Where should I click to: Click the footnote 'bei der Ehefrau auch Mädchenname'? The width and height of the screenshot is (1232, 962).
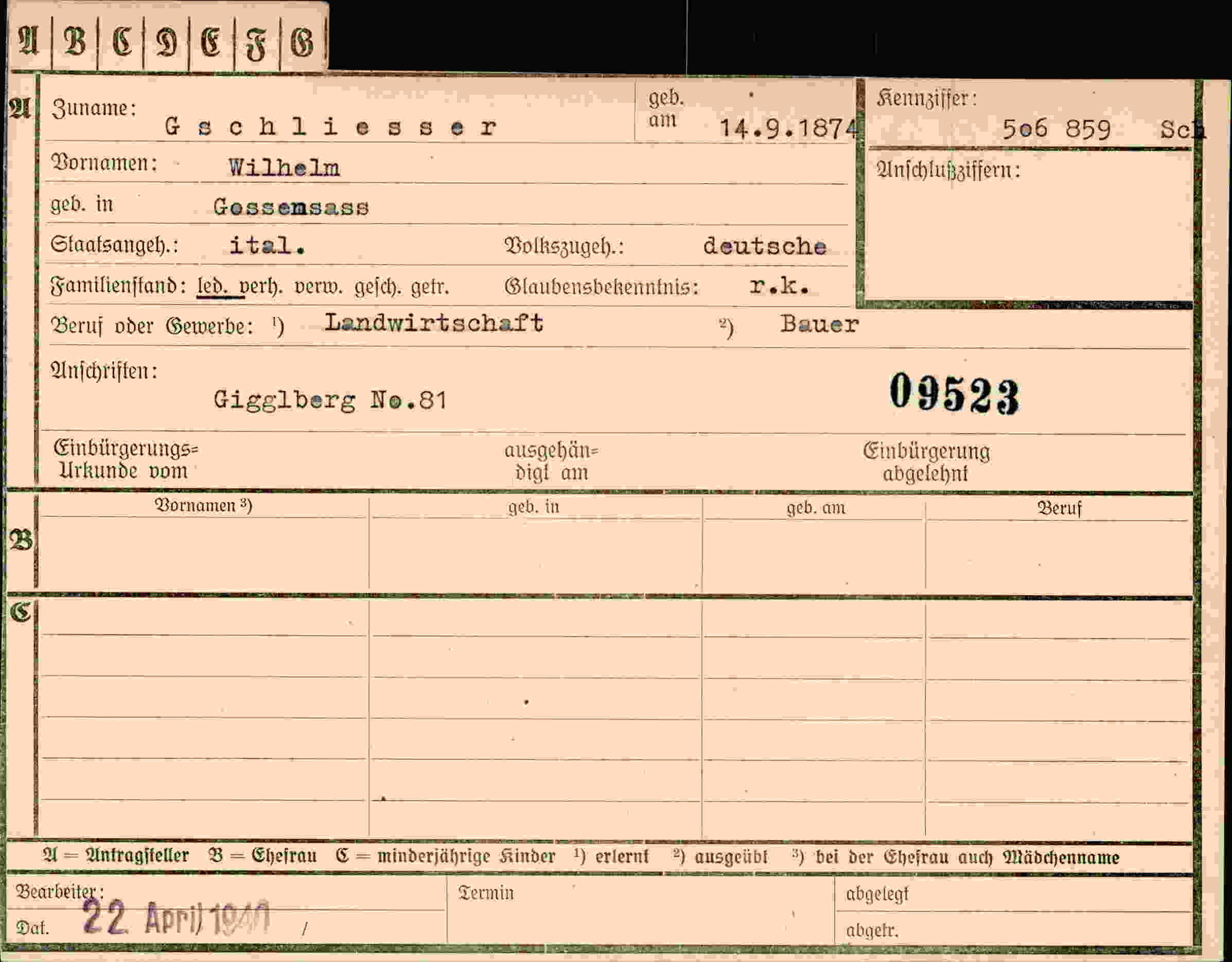click(967, 858)
